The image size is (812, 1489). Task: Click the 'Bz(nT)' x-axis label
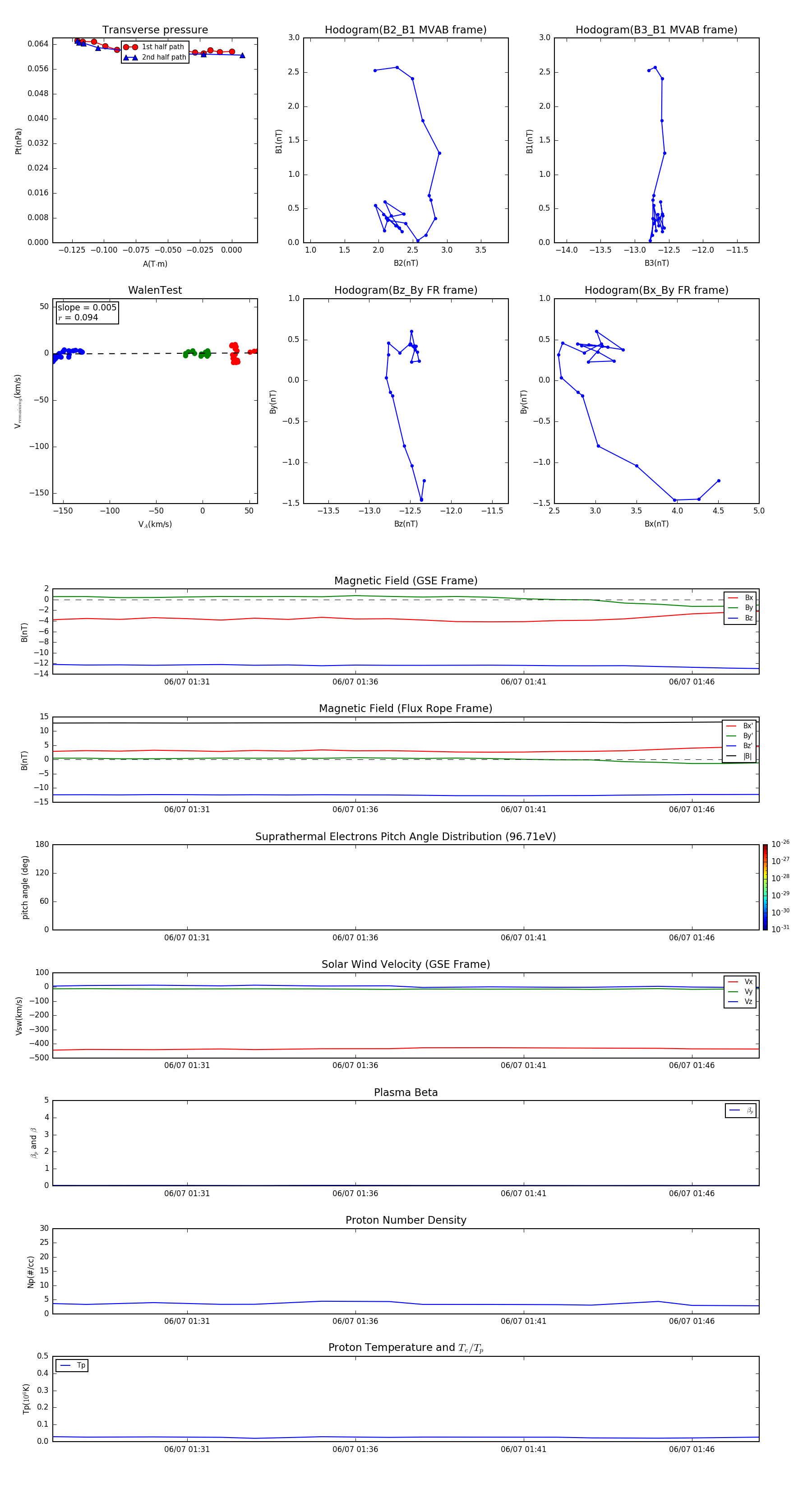point(406,524)
